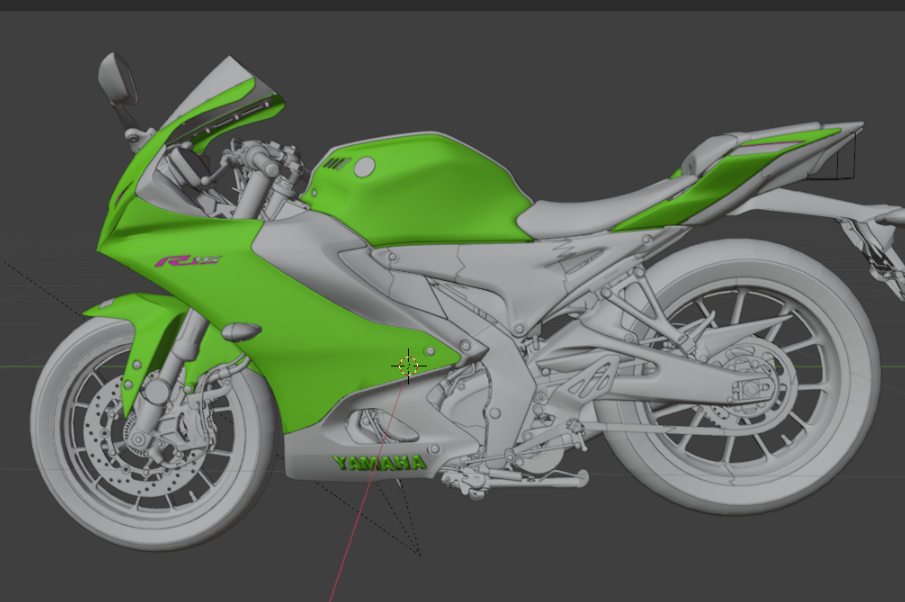Select the front turn signal indicator
The image size is (905, 602).
(241, 331)
